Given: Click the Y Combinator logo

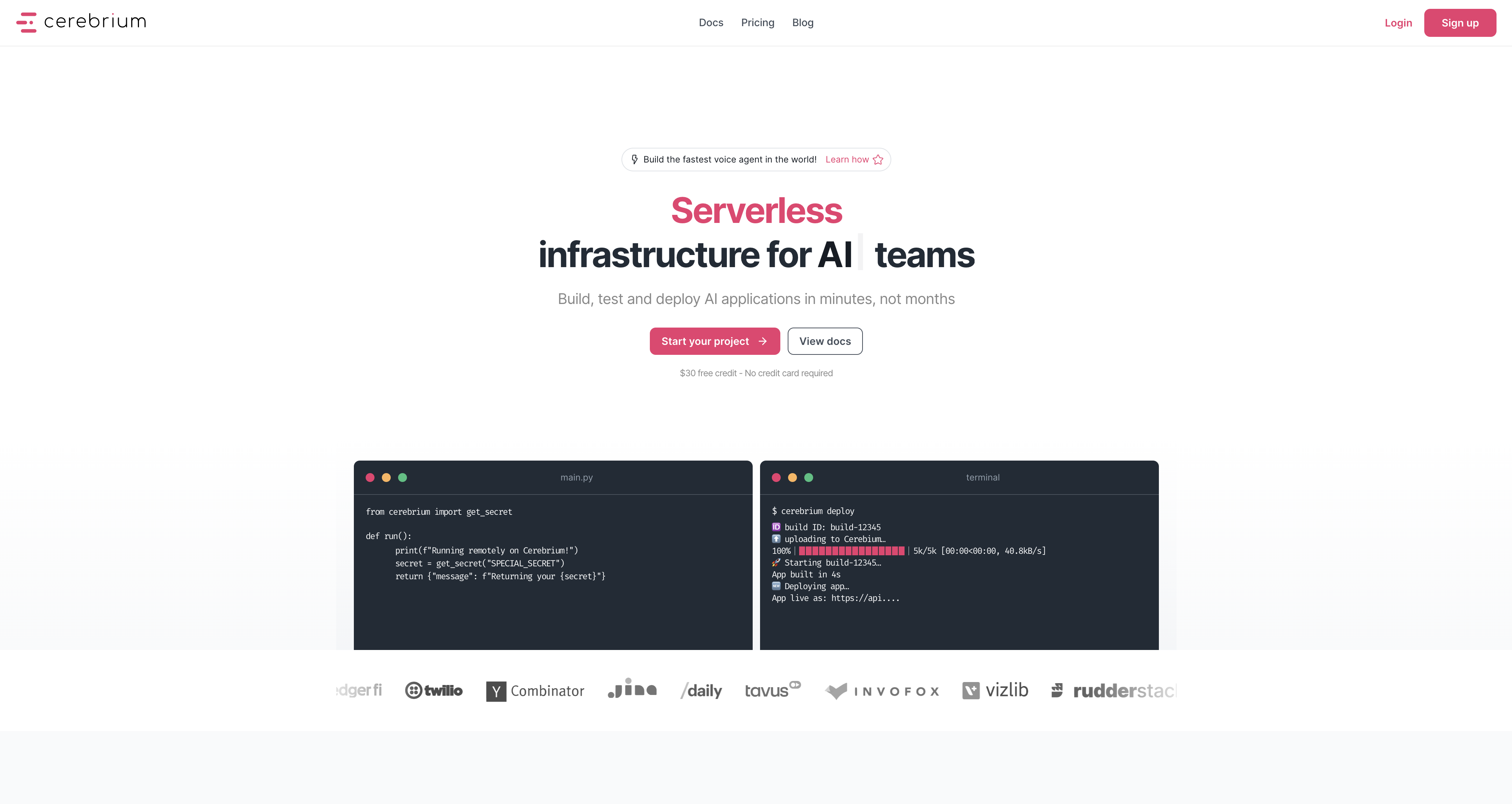Looking at the screenshot, I should (535, 691).
